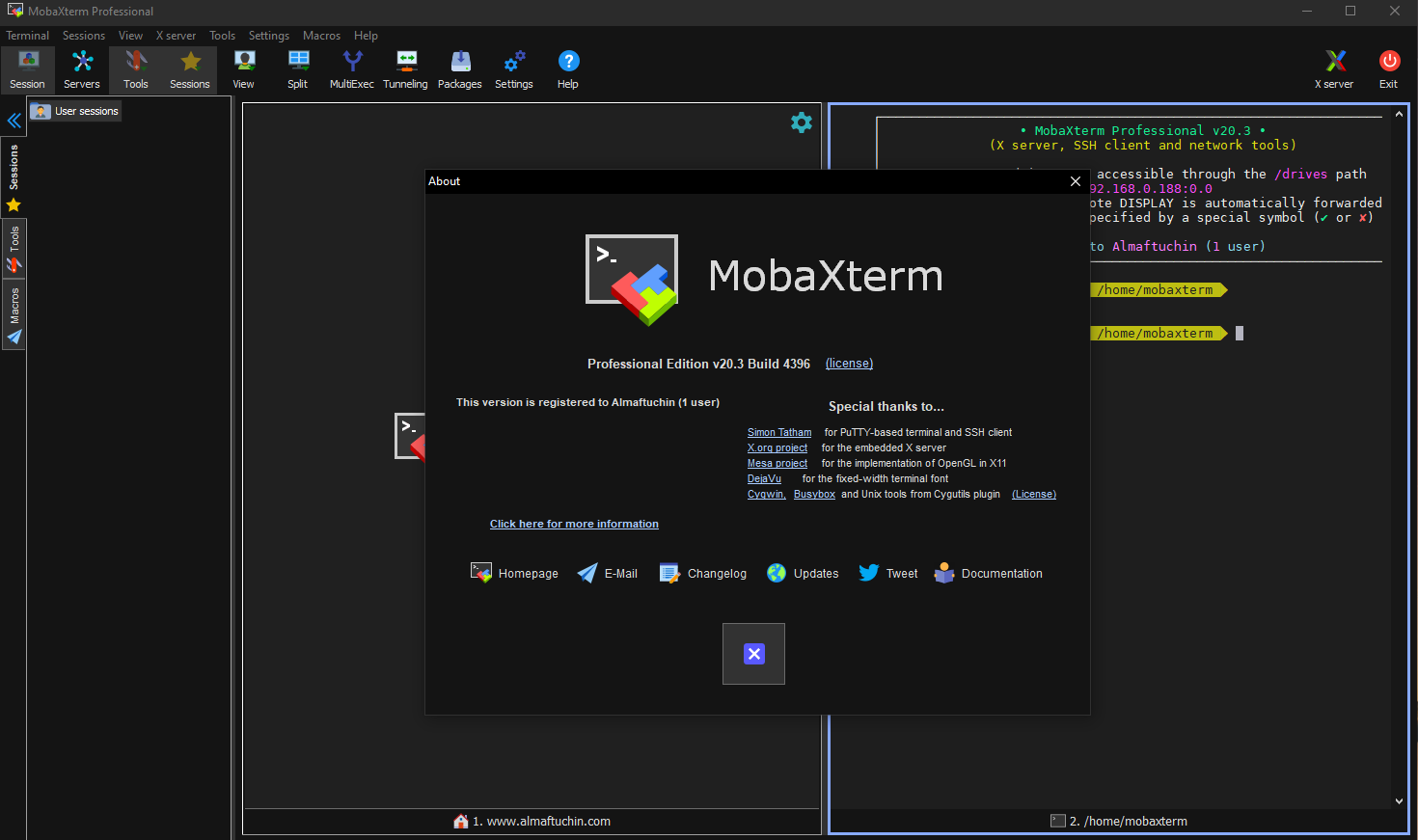The height and width of the screenshot is (840, 1418).
Task: Click the second /home/mobaxterm prompt in terminal
Action: [1159, 334]
